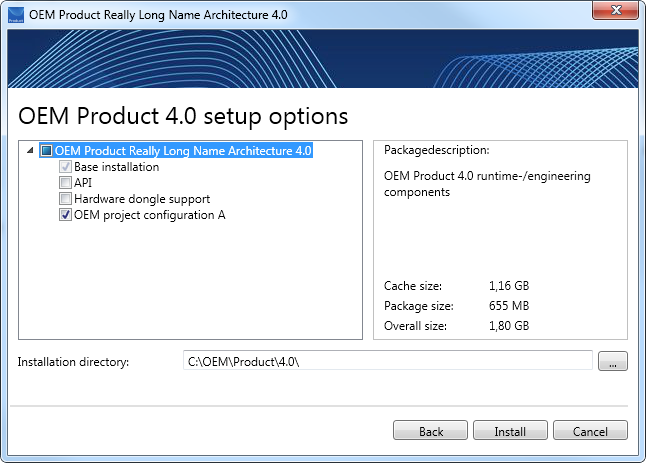Go Back to the previous setup step
Viewport: 646px width, 463px height.
[x=431, y=430]
